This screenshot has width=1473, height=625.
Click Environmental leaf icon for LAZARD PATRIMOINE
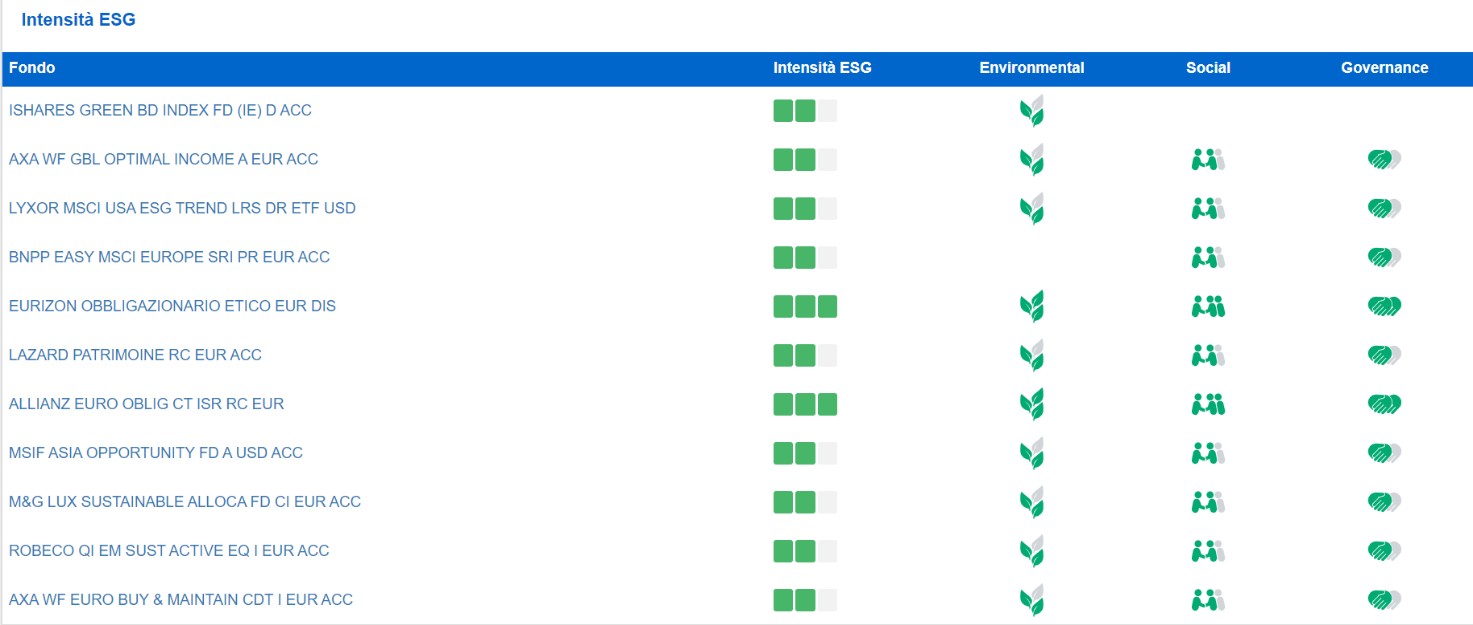click(x=1032, y=356)
